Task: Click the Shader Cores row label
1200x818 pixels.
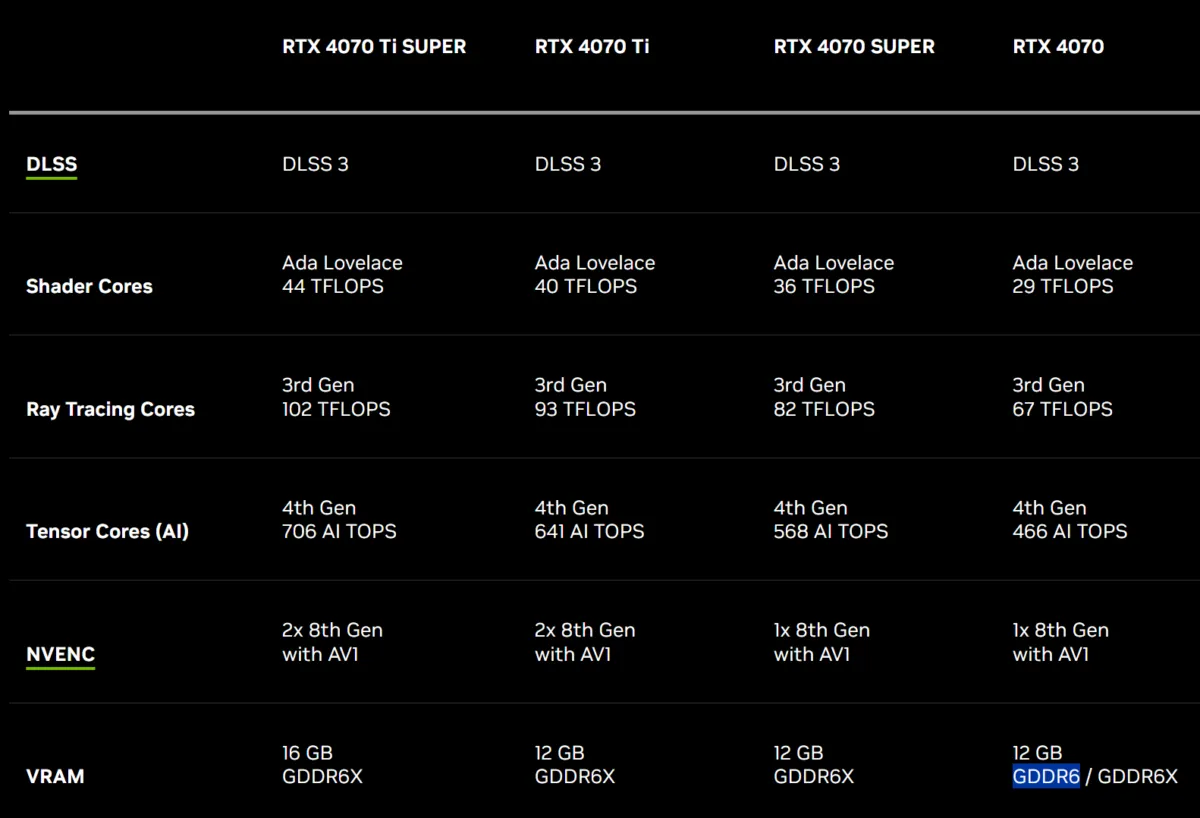Action: point(89,287)
